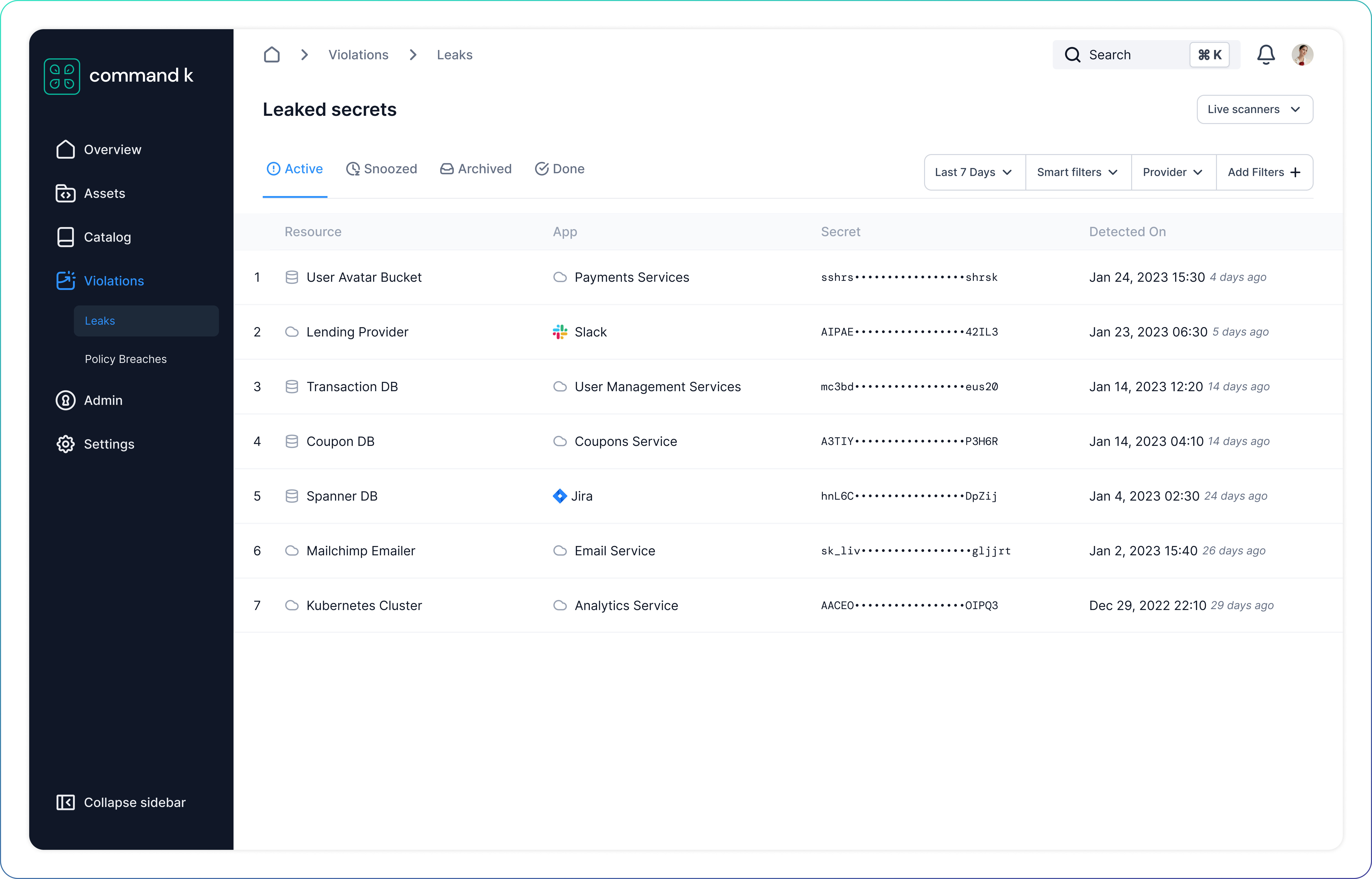Open the user profile avatar
This screenshot has height=879, width=1372.
coord(1302,55)
